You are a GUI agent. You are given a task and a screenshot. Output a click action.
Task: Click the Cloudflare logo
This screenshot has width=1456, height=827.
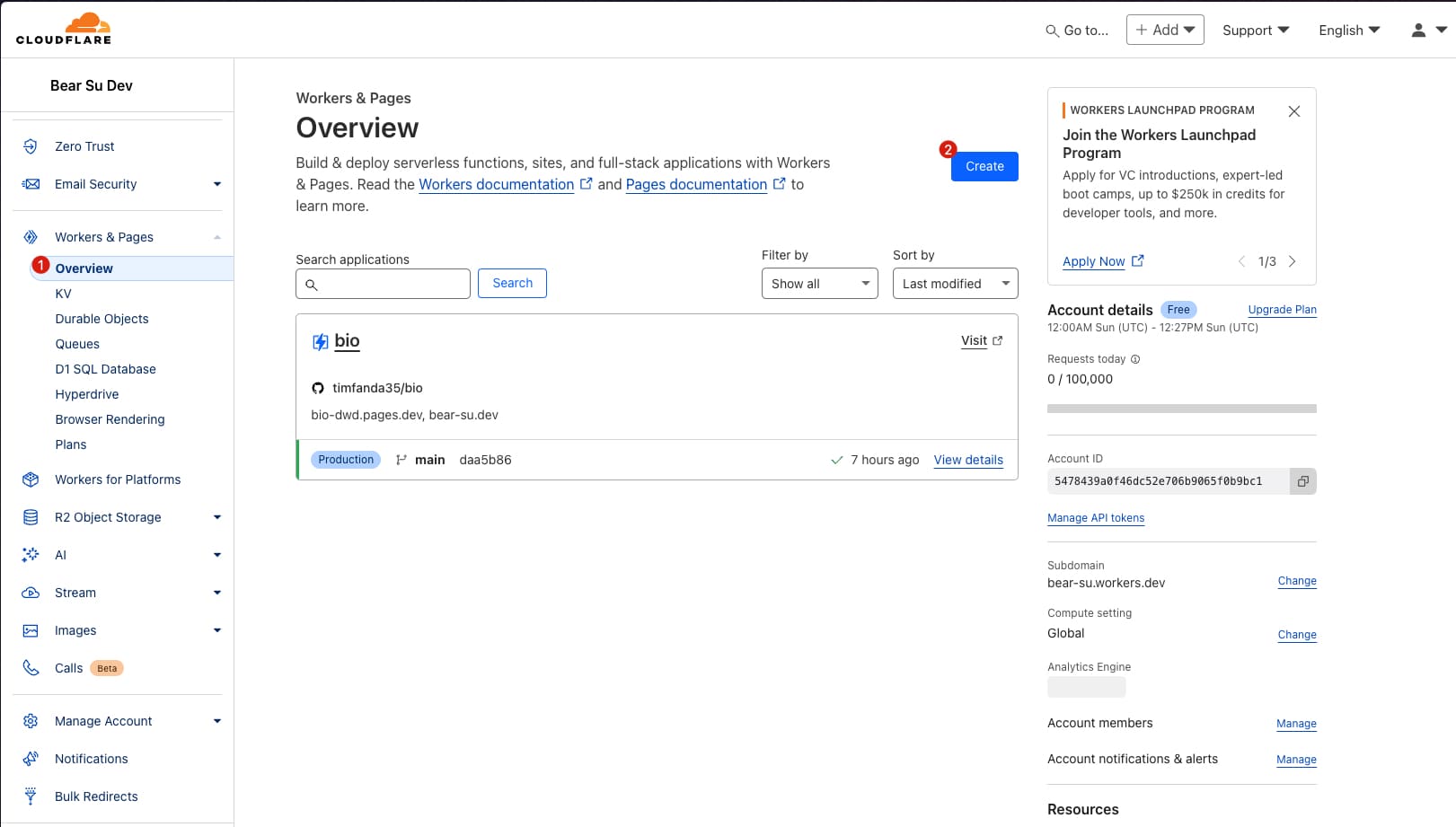[x=64, y=29]
